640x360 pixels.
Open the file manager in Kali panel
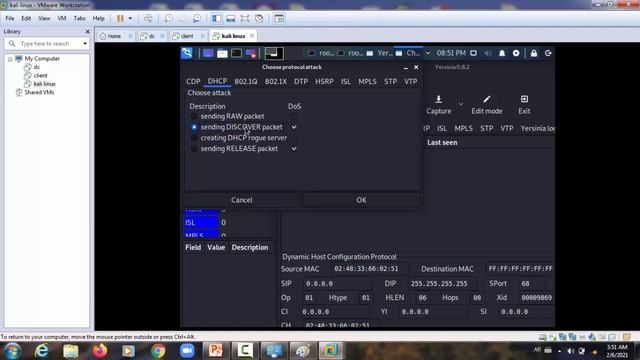coord(222,53)
